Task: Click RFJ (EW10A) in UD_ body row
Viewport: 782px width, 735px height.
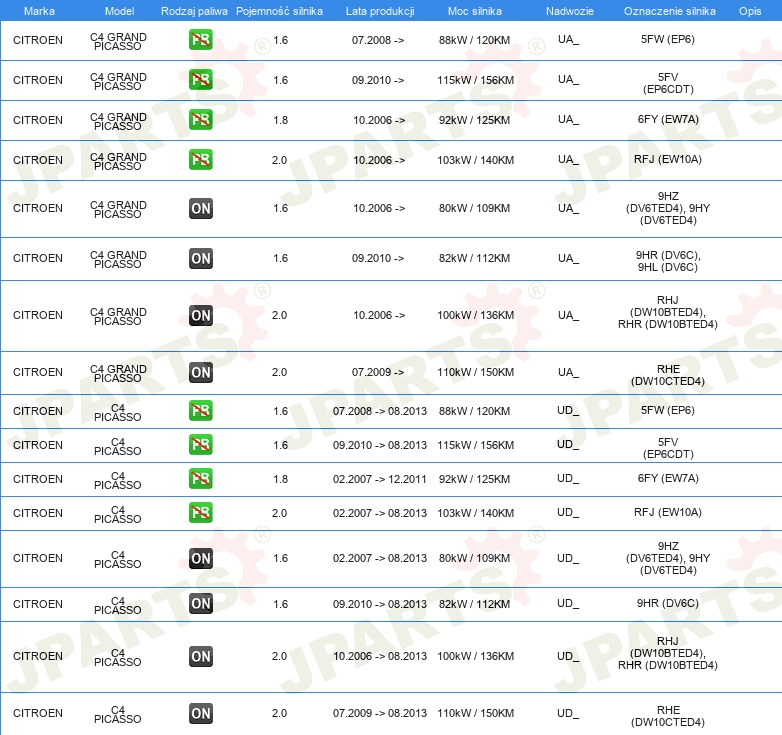Action: click(668, 512)
